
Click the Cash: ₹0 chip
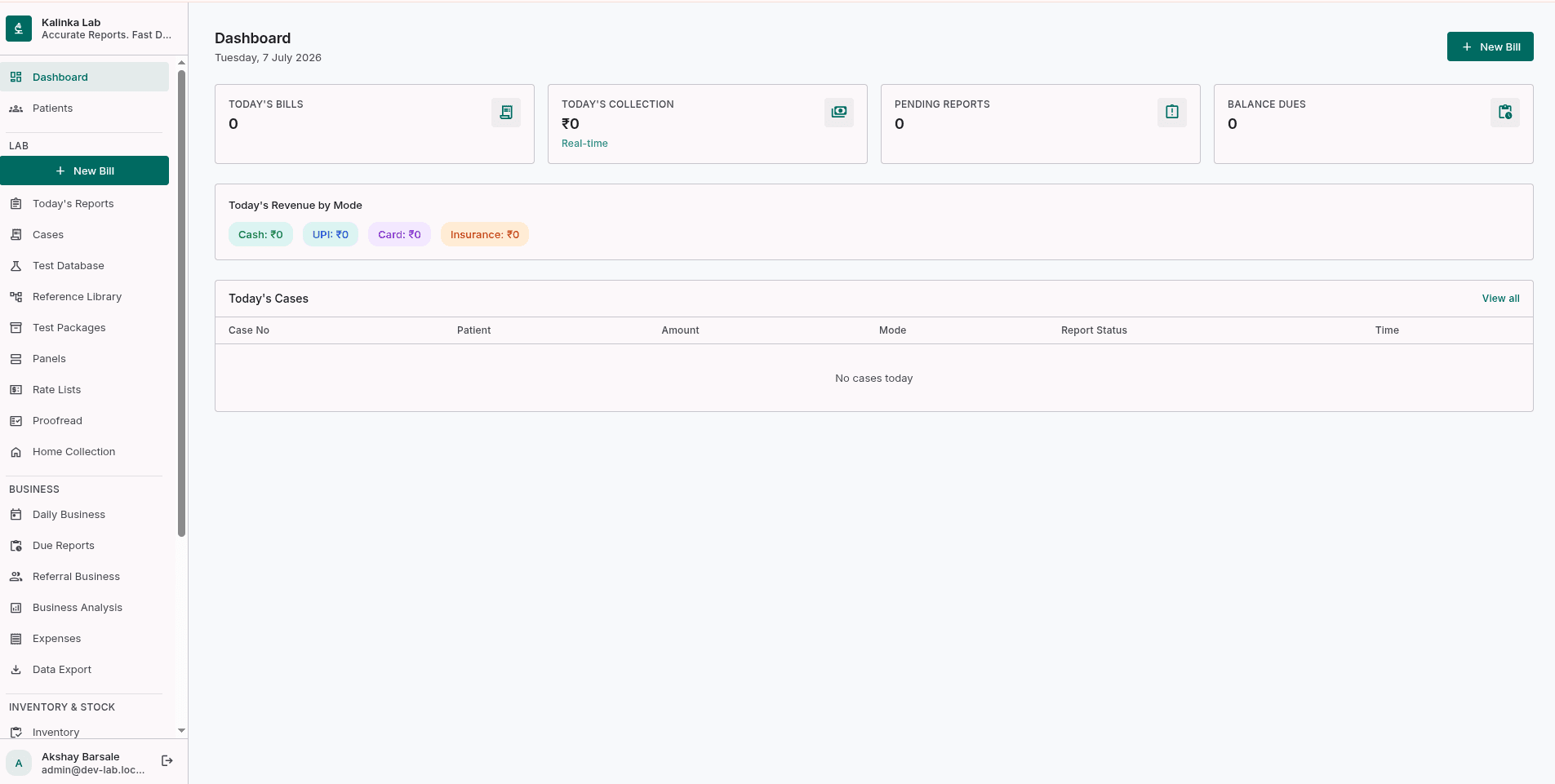tap(260, 234)
